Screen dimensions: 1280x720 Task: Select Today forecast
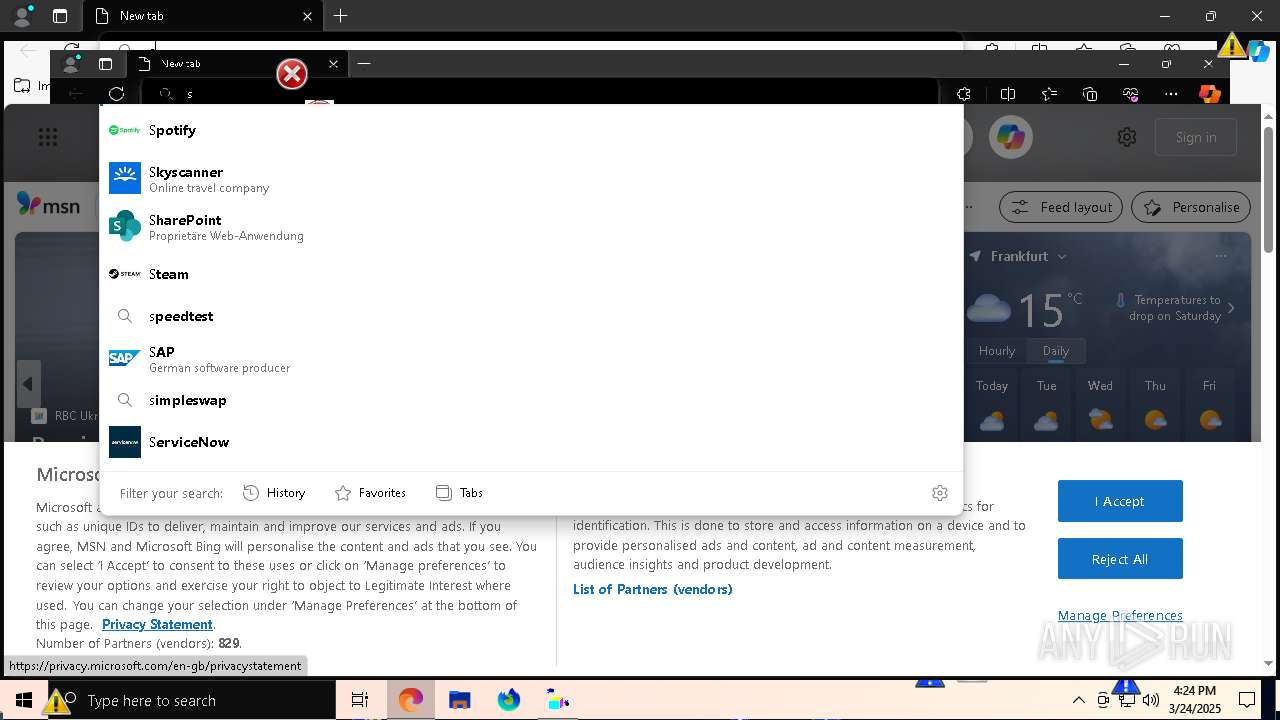[992, 405]
